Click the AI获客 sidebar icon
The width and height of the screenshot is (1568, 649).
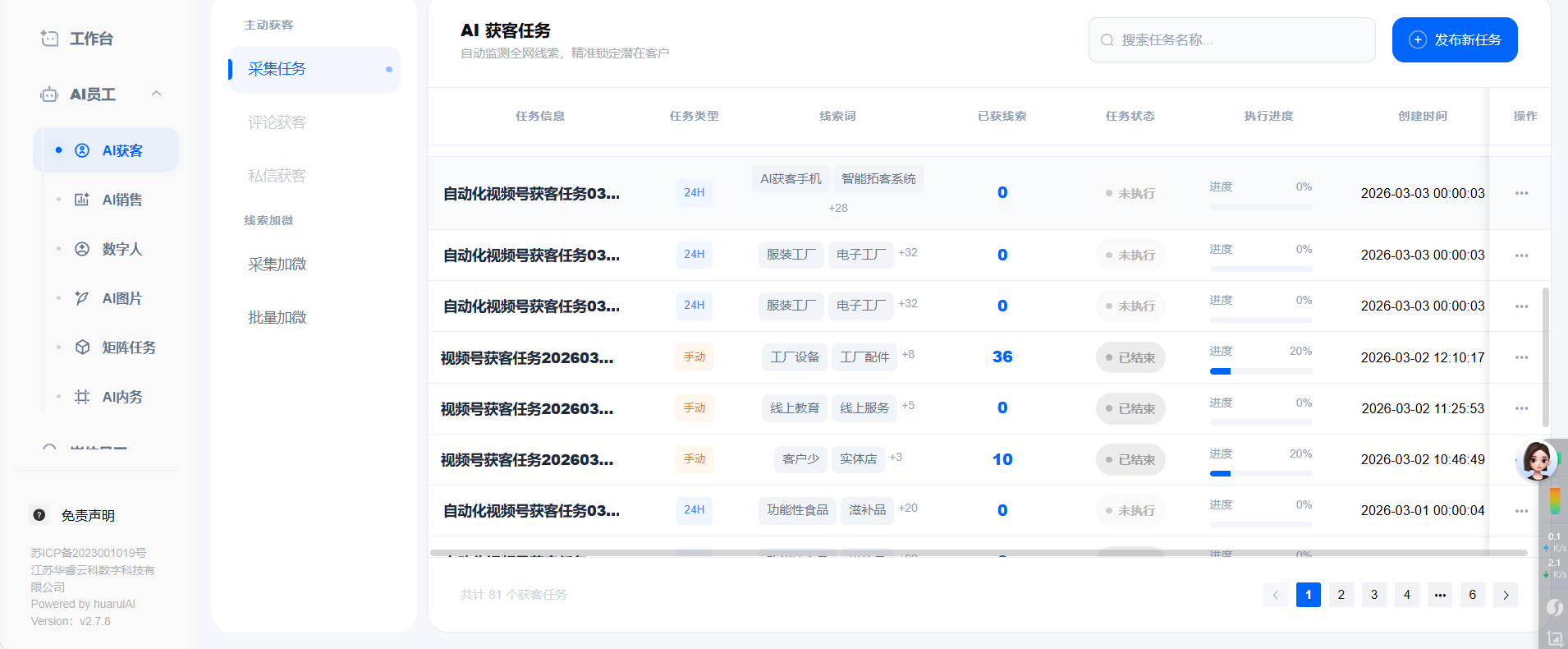point(82,150)
